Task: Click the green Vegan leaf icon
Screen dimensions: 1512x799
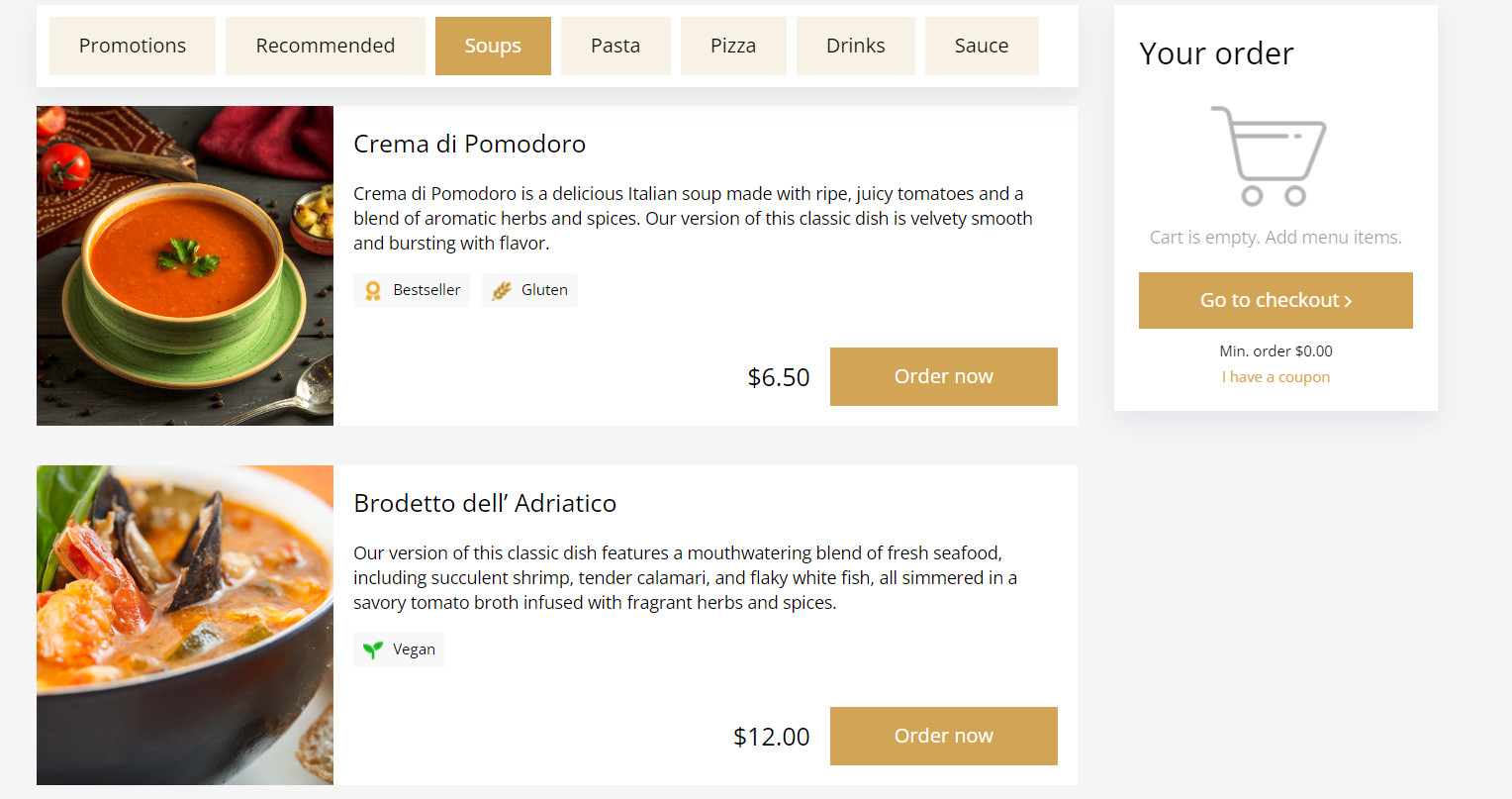Action: pos(373,649)
